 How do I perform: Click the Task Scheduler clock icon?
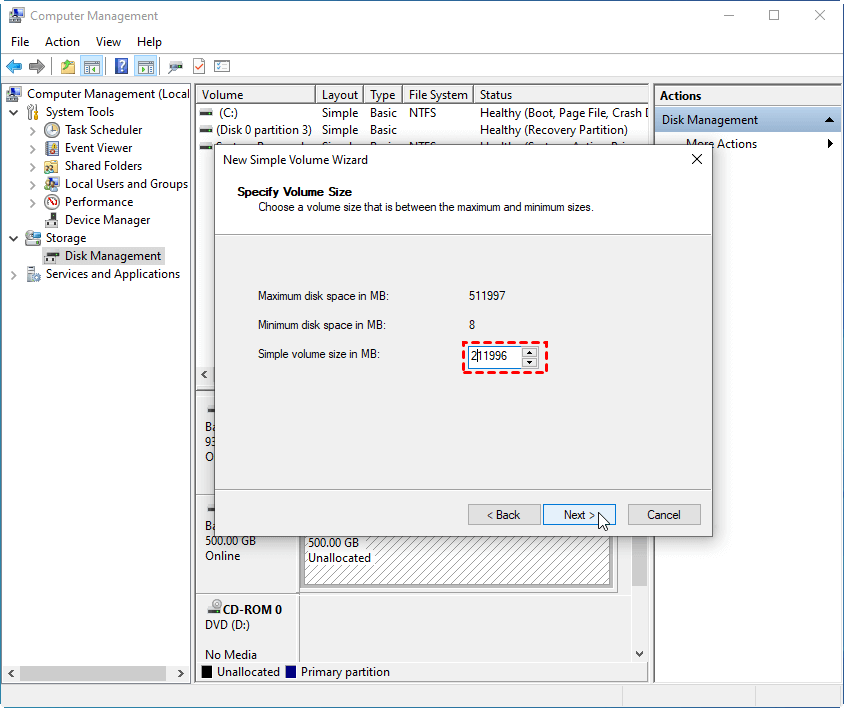point(52,130)
